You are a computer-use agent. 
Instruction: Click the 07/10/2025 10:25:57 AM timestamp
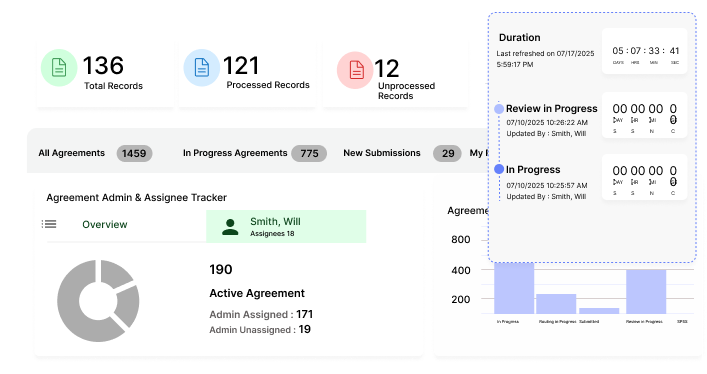point(547,185)
